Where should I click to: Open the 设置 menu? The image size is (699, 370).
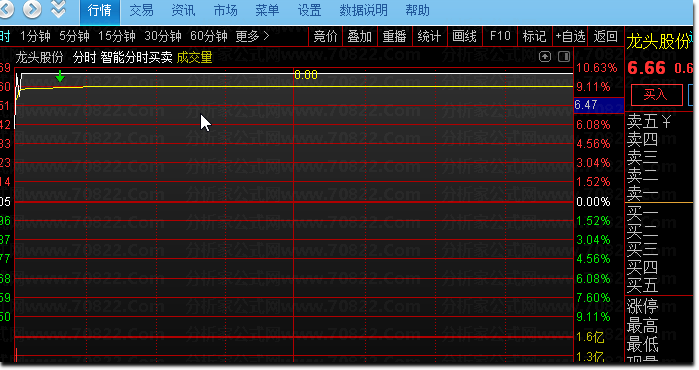point(309,10)
